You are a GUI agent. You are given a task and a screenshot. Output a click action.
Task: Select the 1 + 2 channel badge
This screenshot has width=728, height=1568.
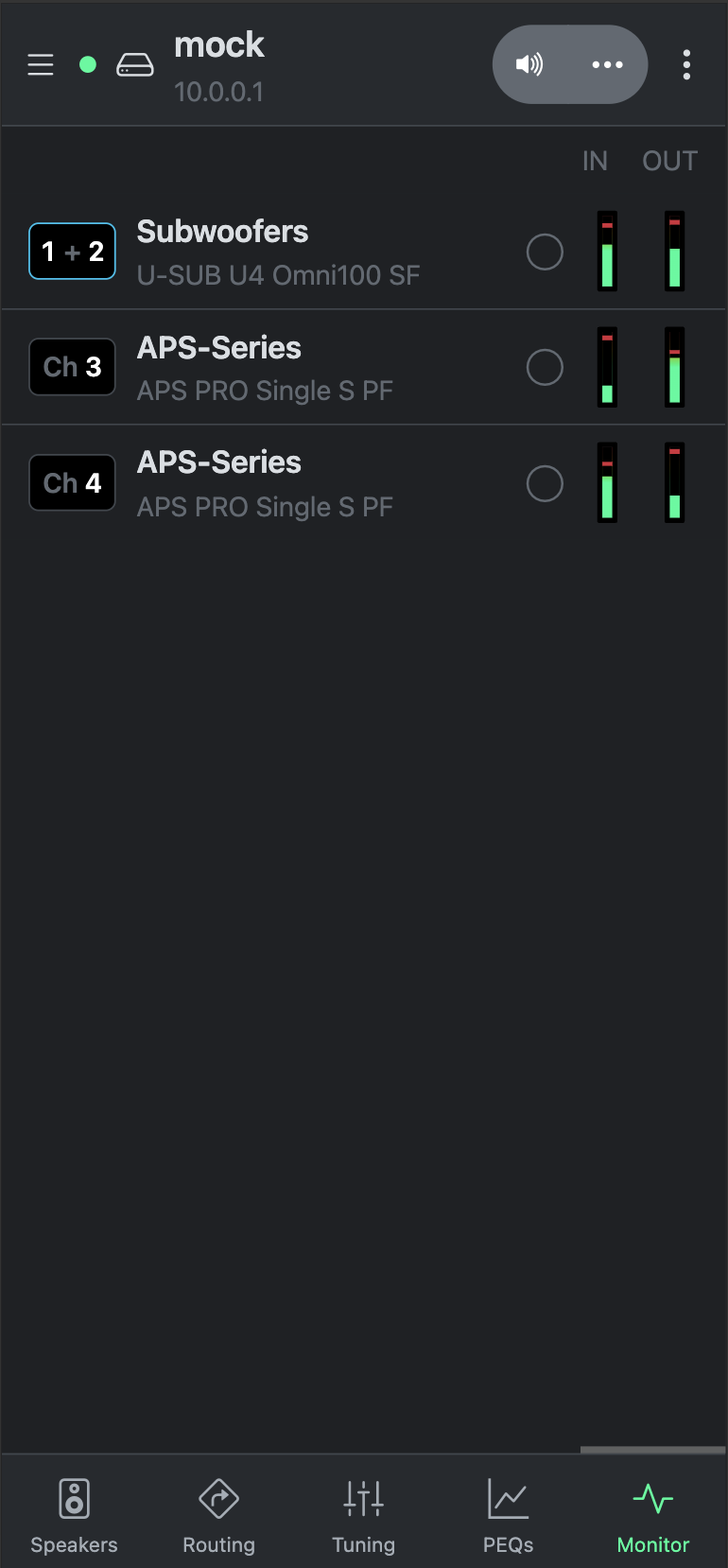point(73,252)
